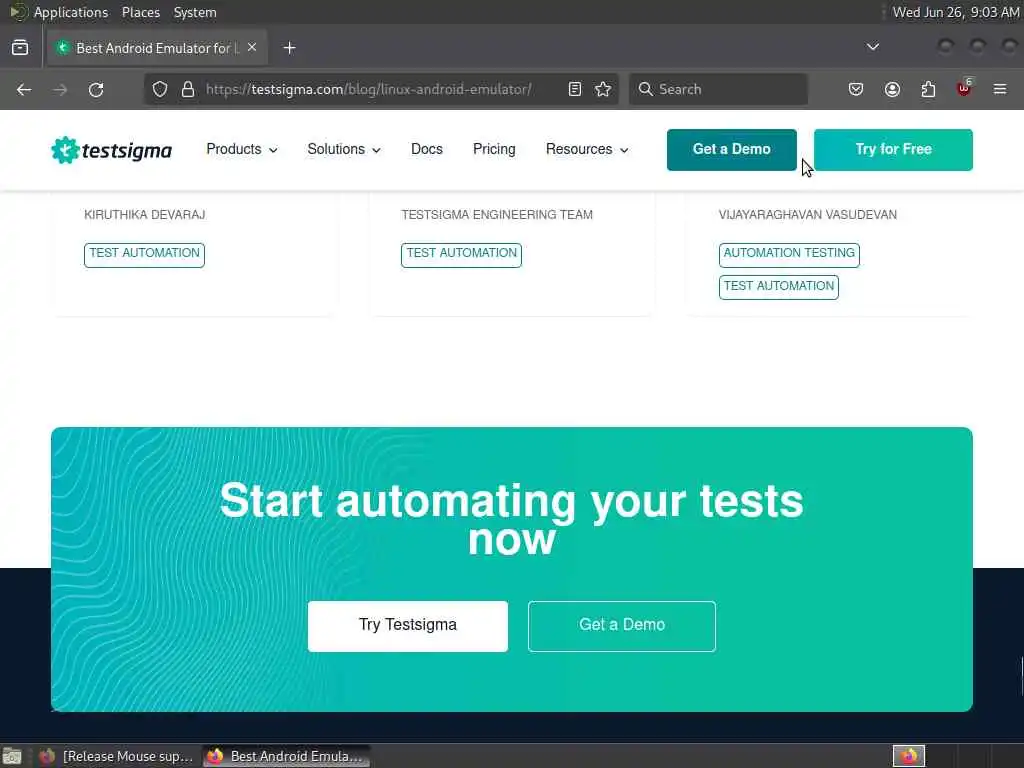Open the Firefox hamburger menu
The image size is (1024, 768).
pos(1000,89)
